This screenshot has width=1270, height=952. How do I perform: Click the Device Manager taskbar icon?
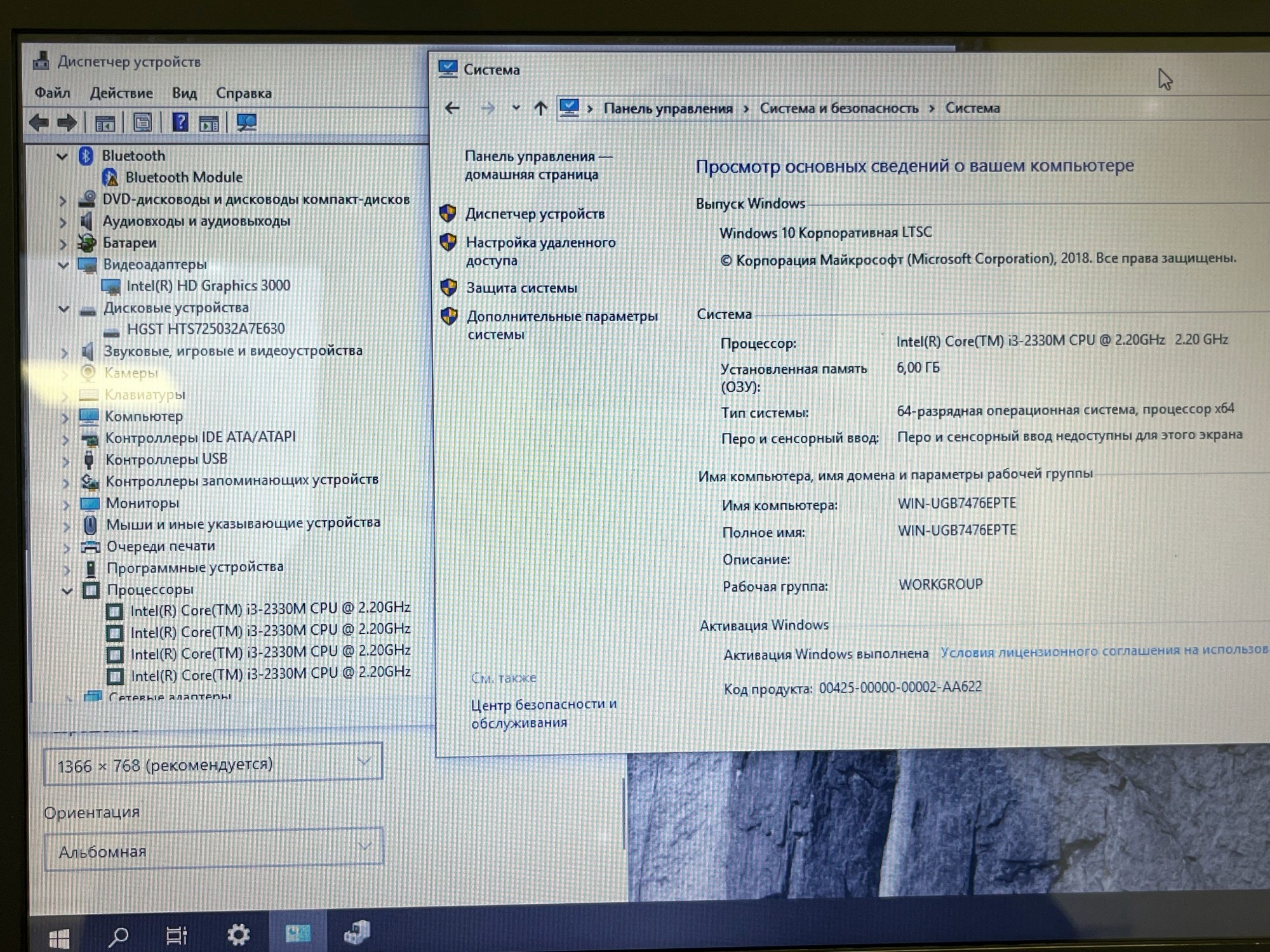pyautogui.click(x=357, y=932)
